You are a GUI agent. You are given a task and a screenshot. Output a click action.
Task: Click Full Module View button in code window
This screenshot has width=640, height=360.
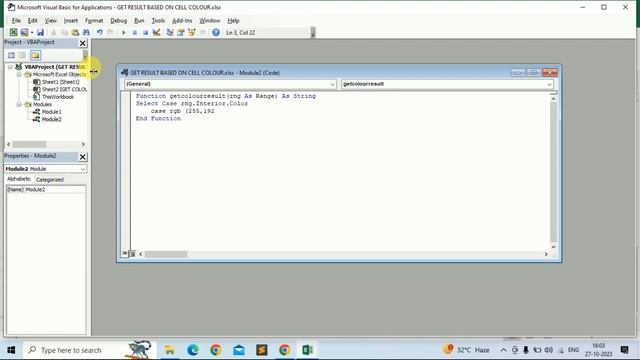[132, 254]
